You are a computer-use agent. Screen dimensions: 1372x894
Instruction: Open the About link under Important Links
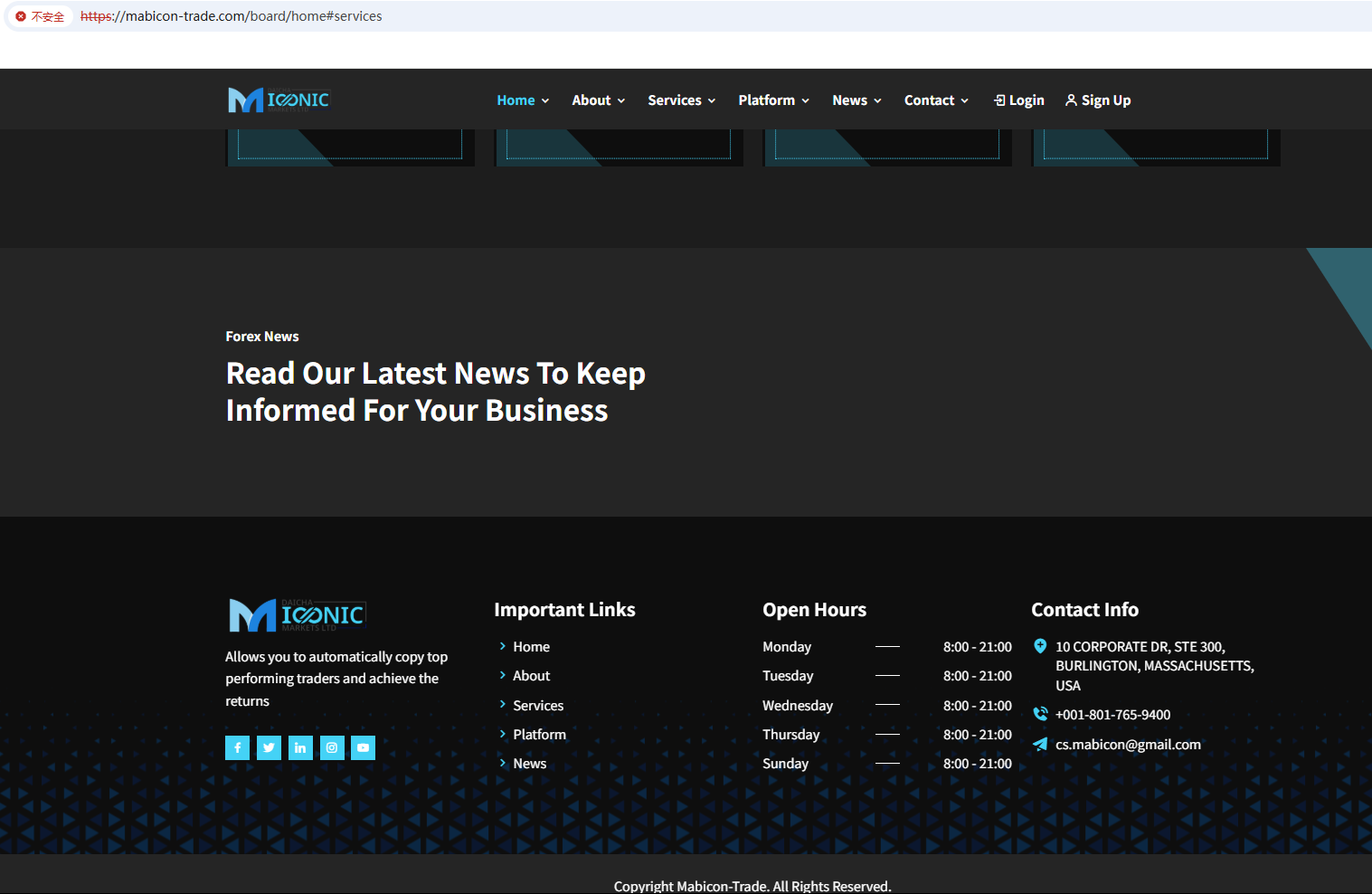coord(532,676)
